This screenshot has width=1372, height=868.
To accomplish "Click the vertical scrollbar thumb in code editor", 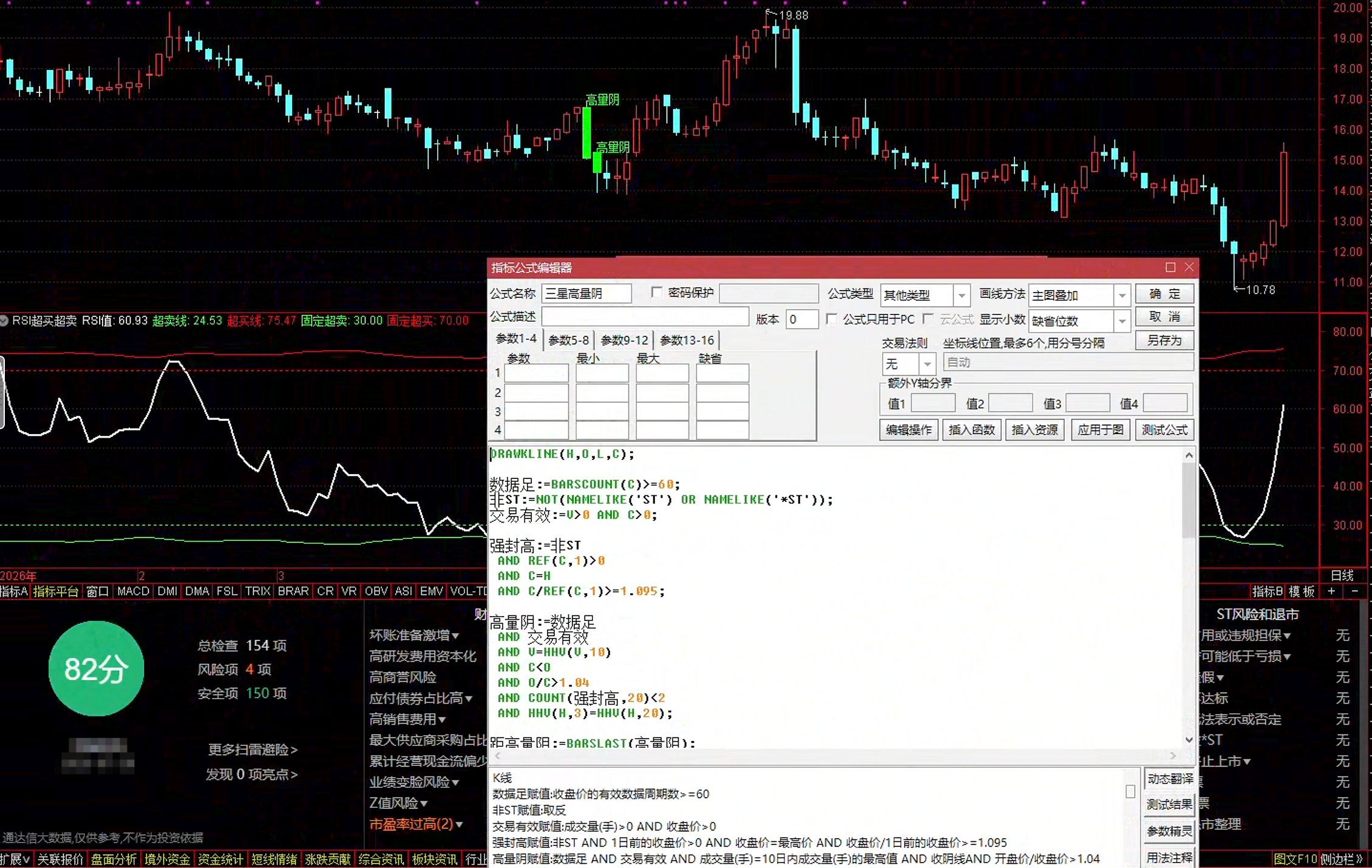I will click(x=1189, y=501).
